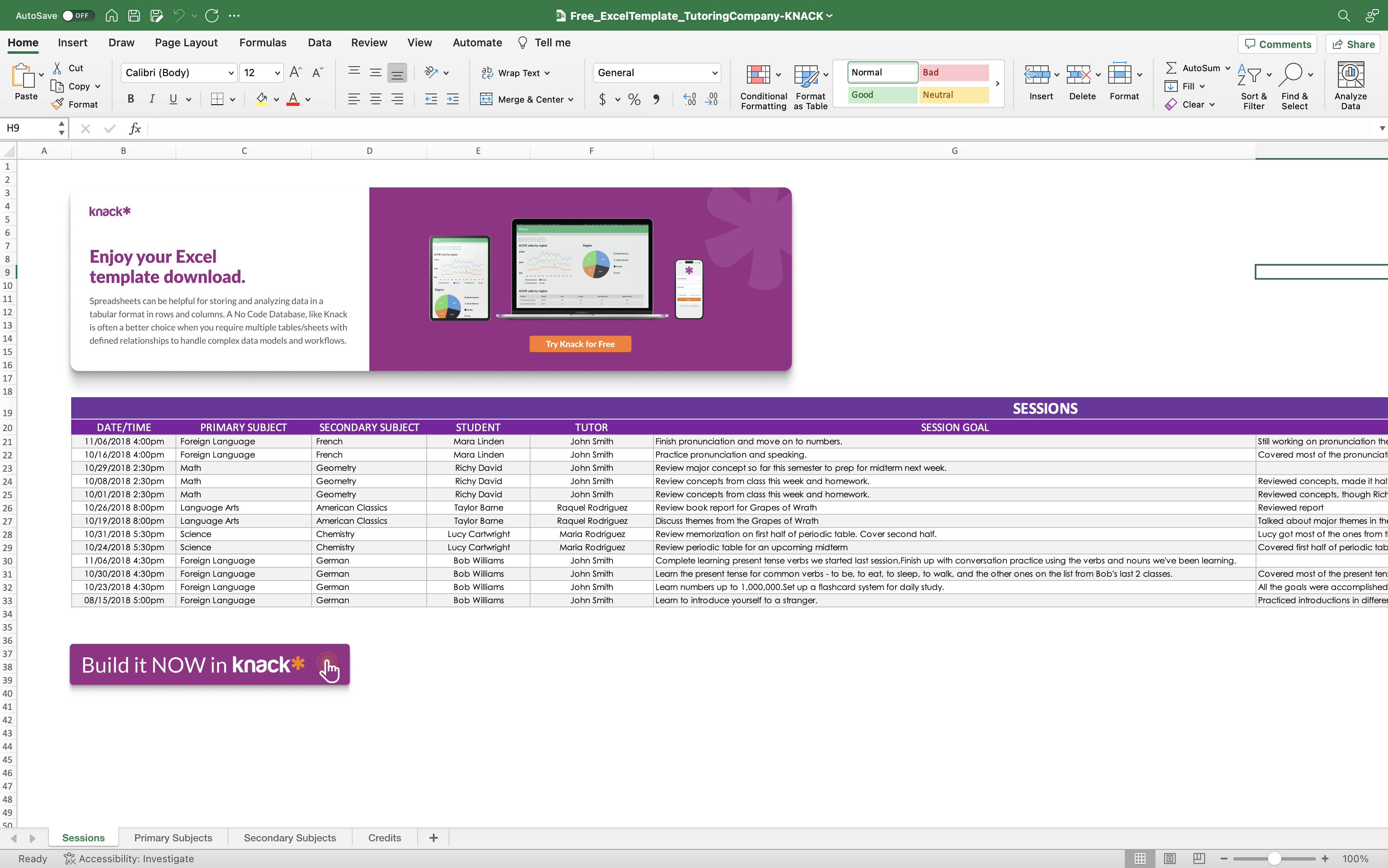1388x868 pixels.
Task: Open the Fill Color dropdown arrow
Action: click(275, 99)
